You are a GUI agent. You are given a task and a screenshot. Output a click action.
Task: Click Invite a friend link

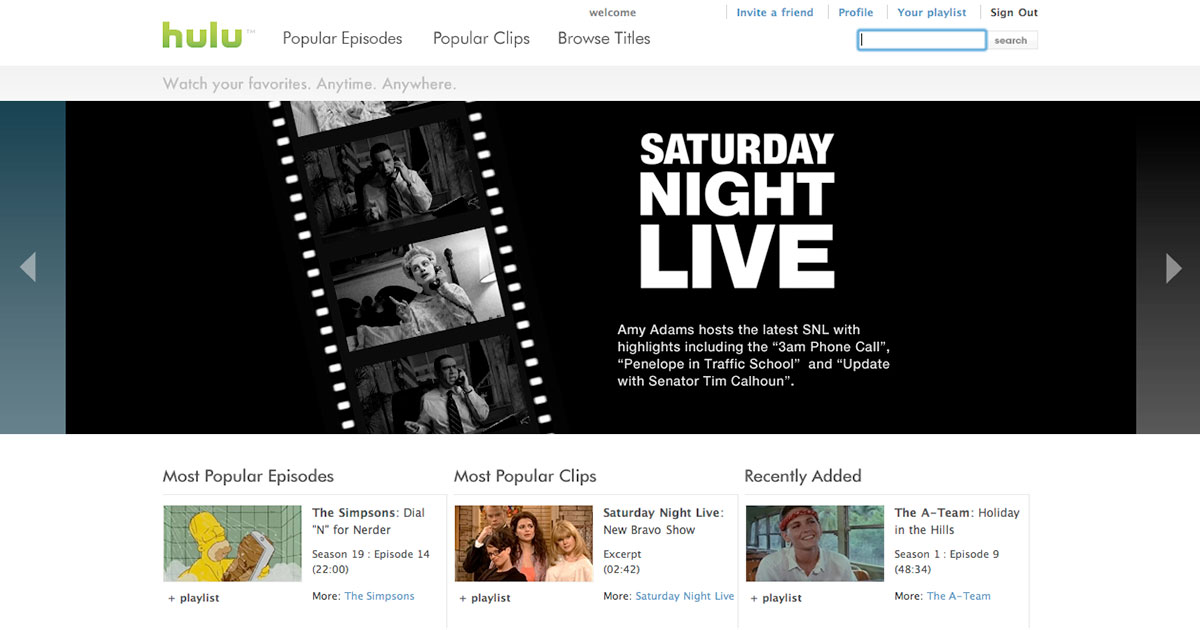(x=775, y=13)
